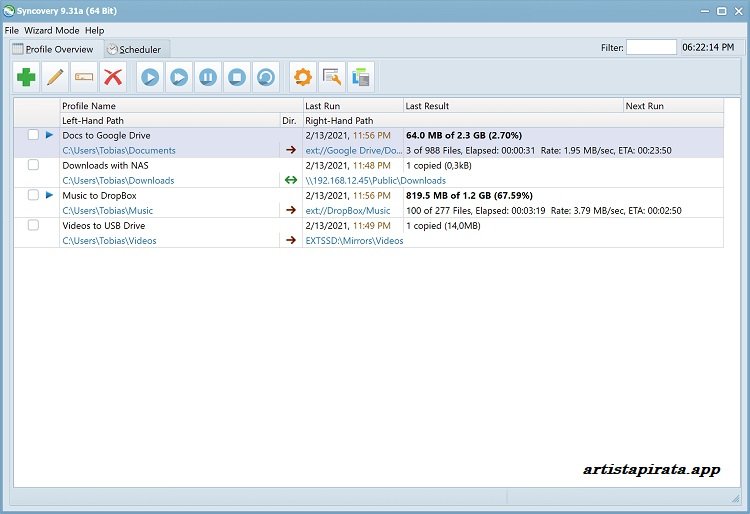Click the window resize grip in the corner
Screen dimensions: 750x514
tap(736, 498)
